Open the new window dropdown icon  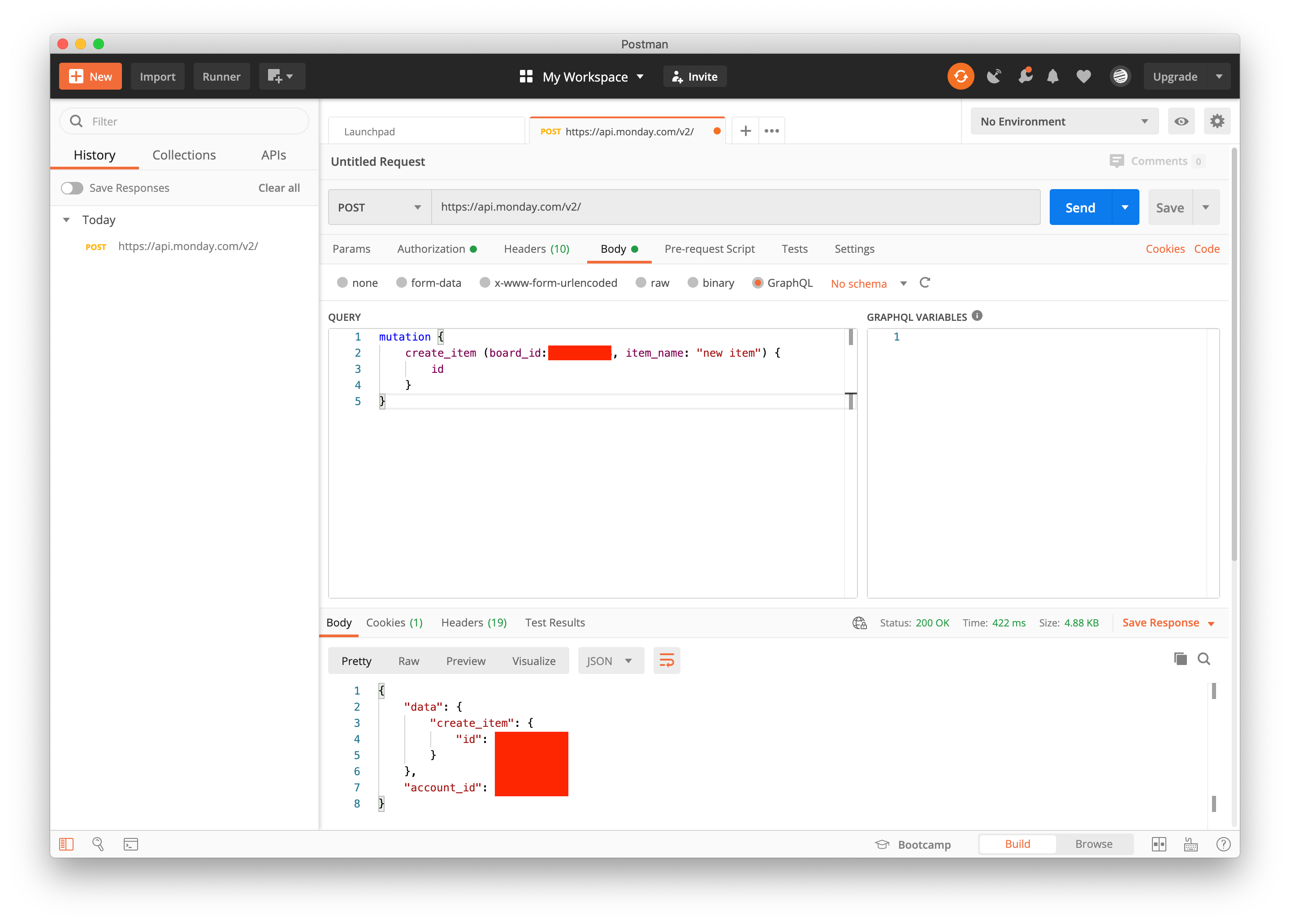point(281,76)
